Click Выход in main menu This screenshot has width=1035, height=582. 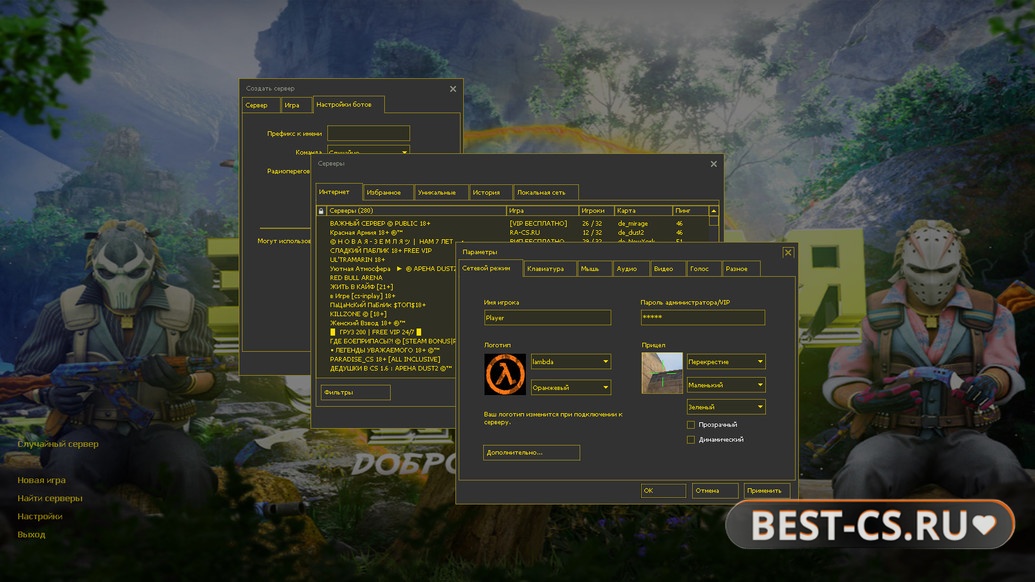(31, 534)
